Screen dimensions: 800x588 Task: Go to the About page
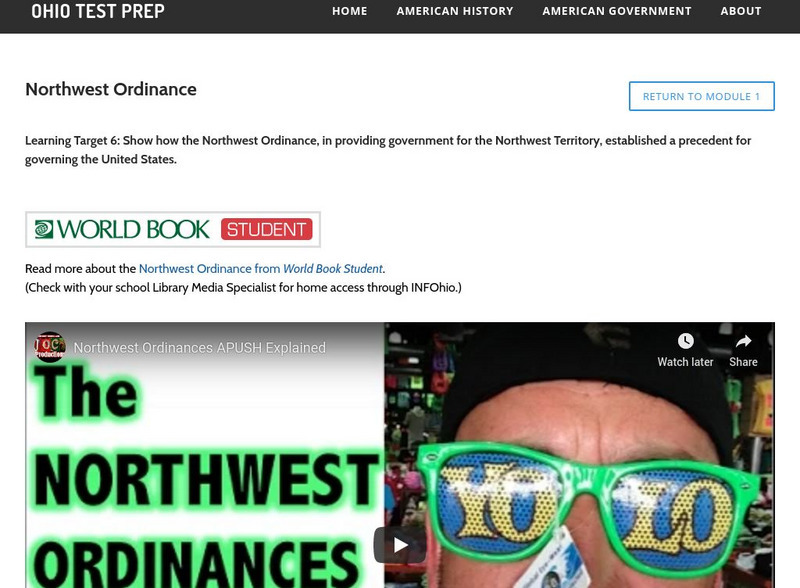(741, 11)
